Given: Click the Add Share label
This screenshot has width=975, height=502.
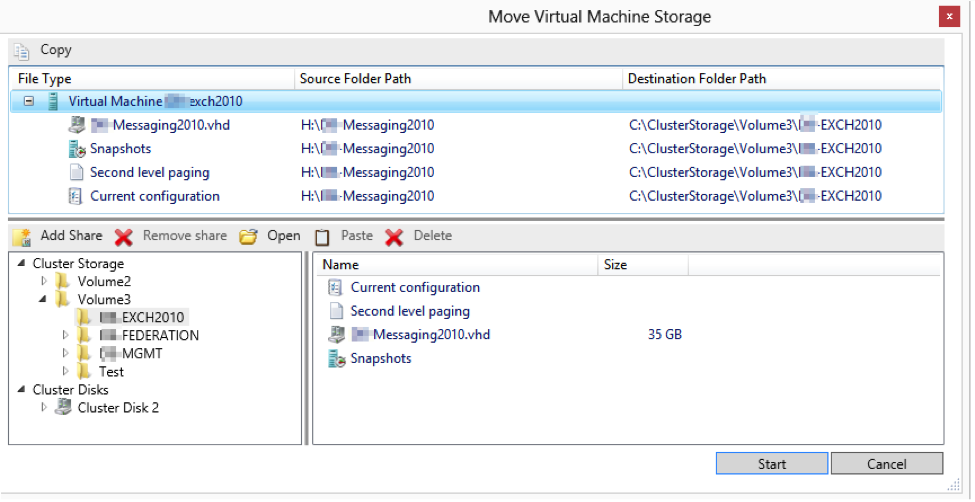Looking at the screenshot, I should 72,235.
